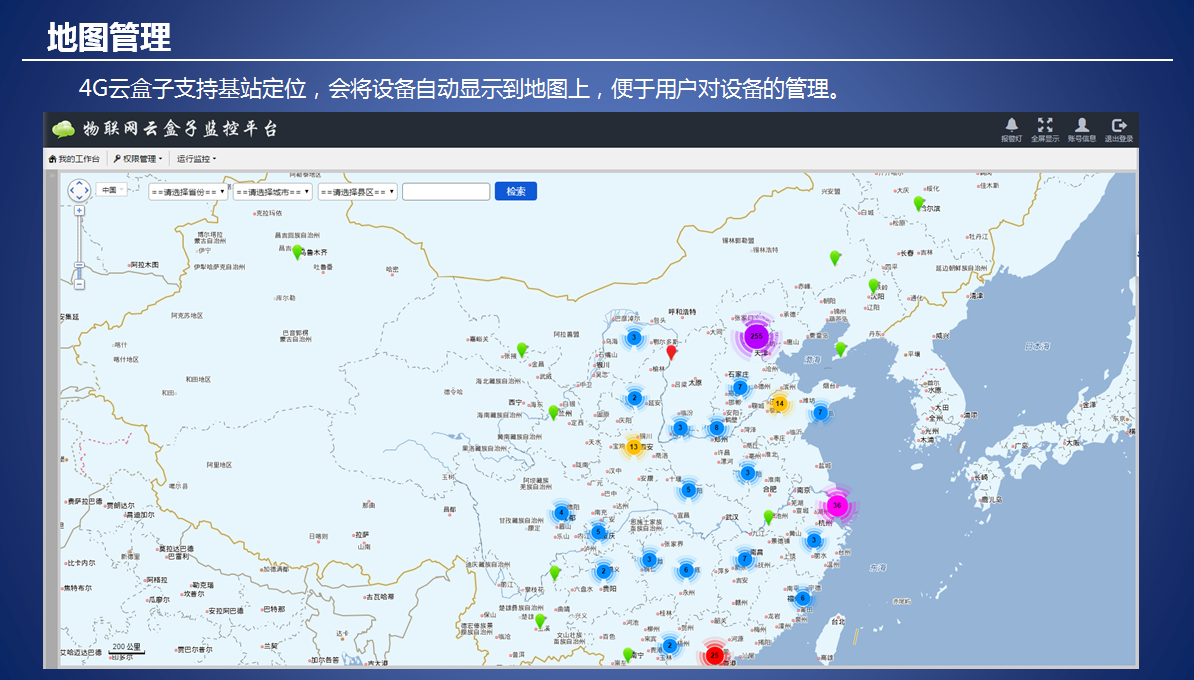Click the orange 14 device cluster
1194x680 pixels.
point(779,404)
